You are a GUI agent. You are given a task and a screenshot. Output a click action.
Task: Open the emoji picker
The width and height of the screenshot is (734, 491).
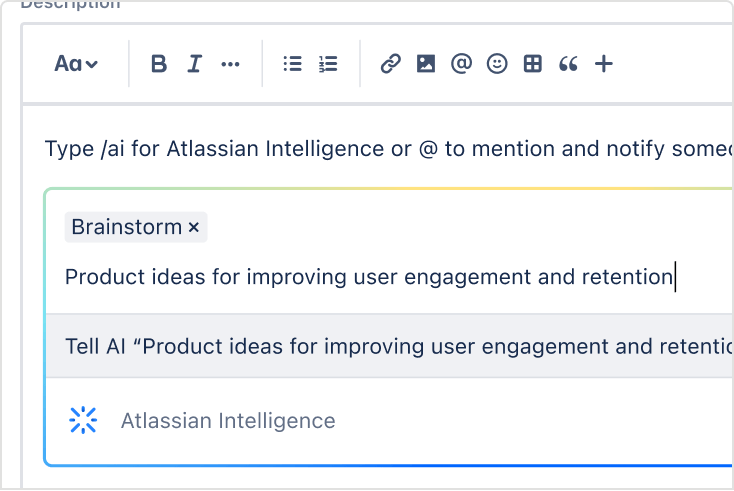[497, 64]
